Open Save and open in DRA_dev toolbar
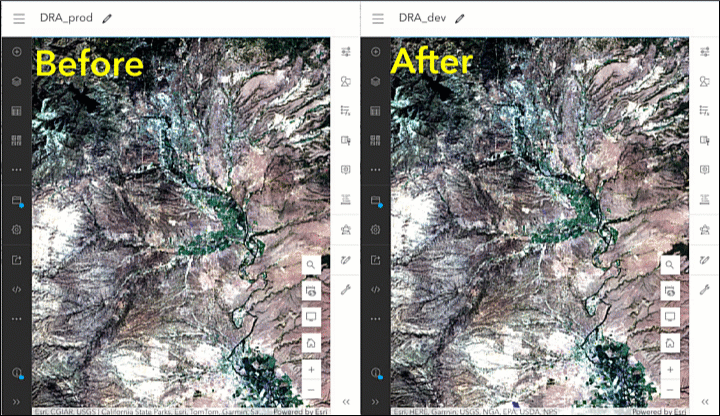 pyautogui.click(x=376, y=201)
